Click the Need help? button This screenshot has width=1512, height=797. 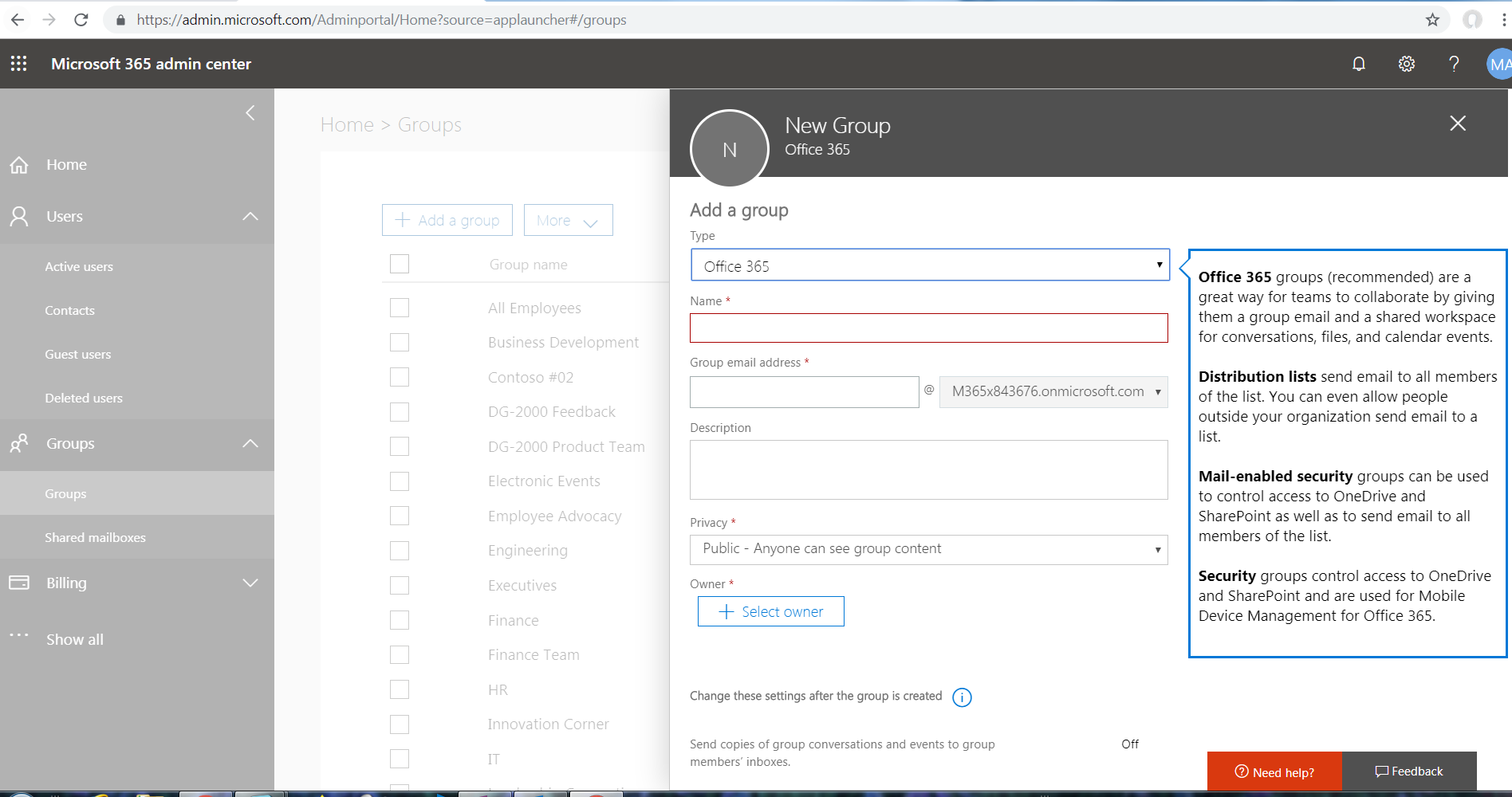[x=1274, y=771]
